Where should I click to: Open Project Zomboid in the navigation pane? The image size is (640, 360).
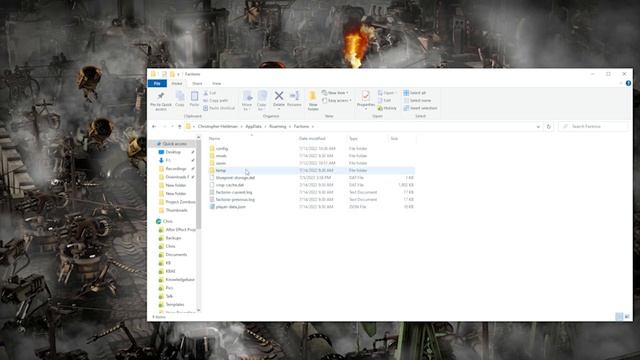click(x=180, y=202)
